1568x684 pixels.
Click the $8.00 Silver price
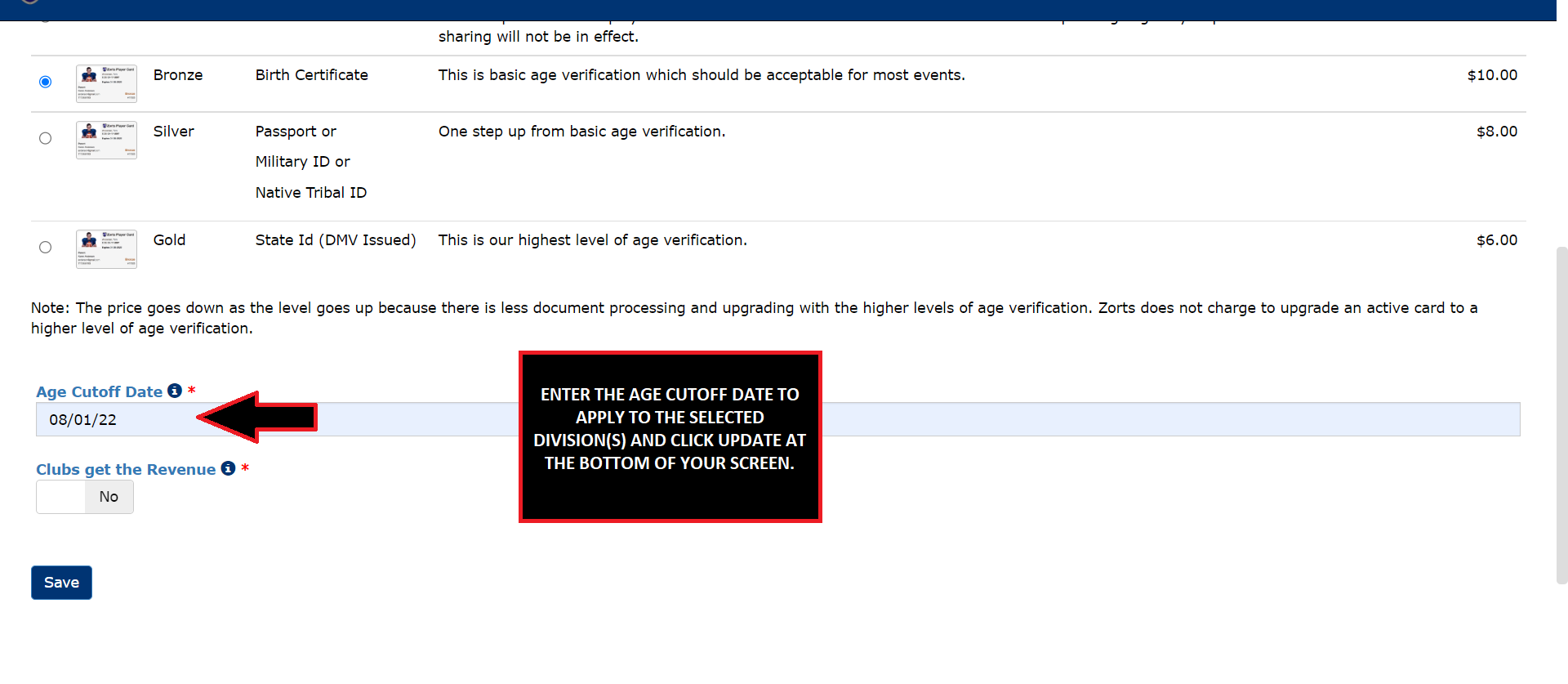[x=1497, y=132]
